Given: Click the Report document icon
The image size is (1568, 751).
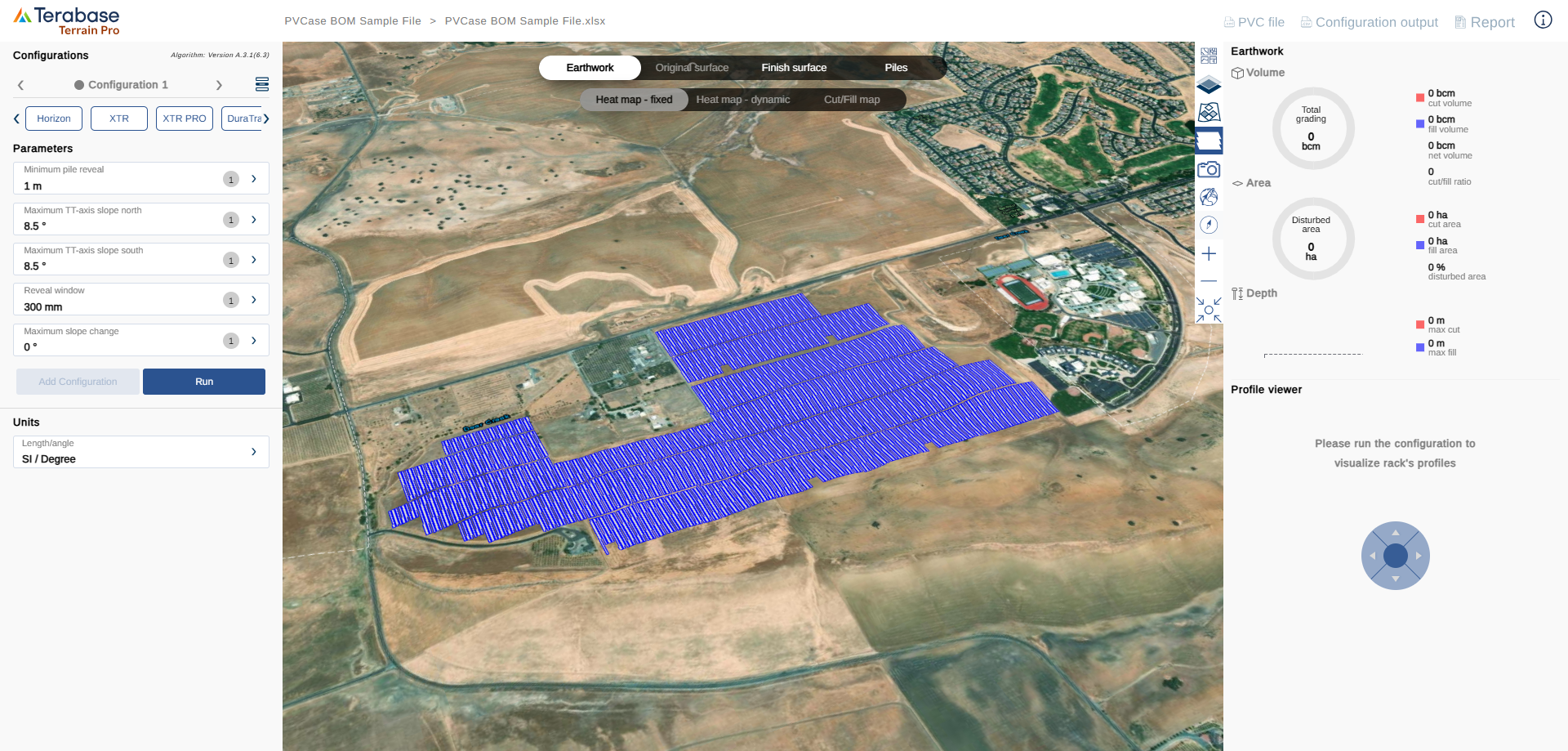Looking at the screenshot, I should pyautogui.click(x=1460, y=22).
